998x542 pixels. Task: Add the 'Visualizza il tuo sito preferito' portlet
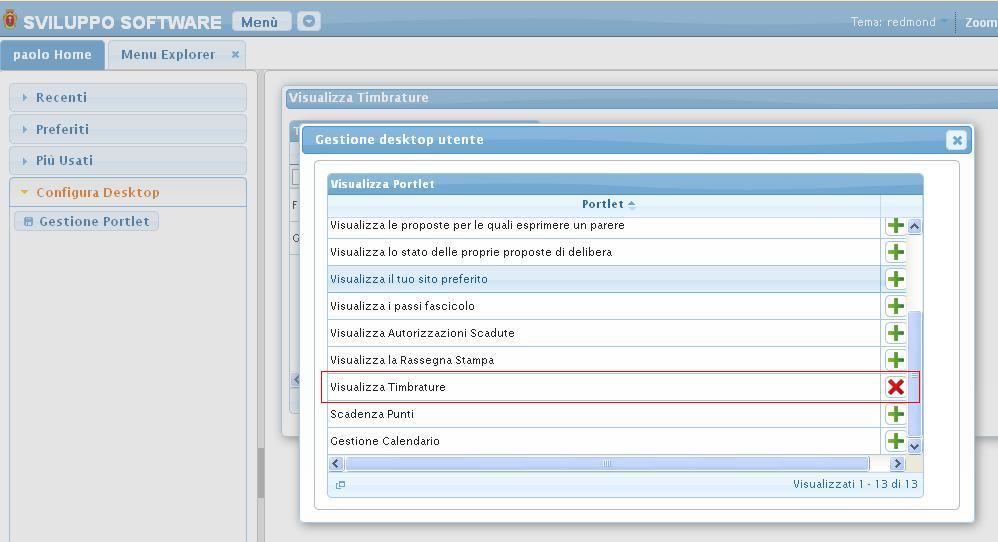[895, 279]
